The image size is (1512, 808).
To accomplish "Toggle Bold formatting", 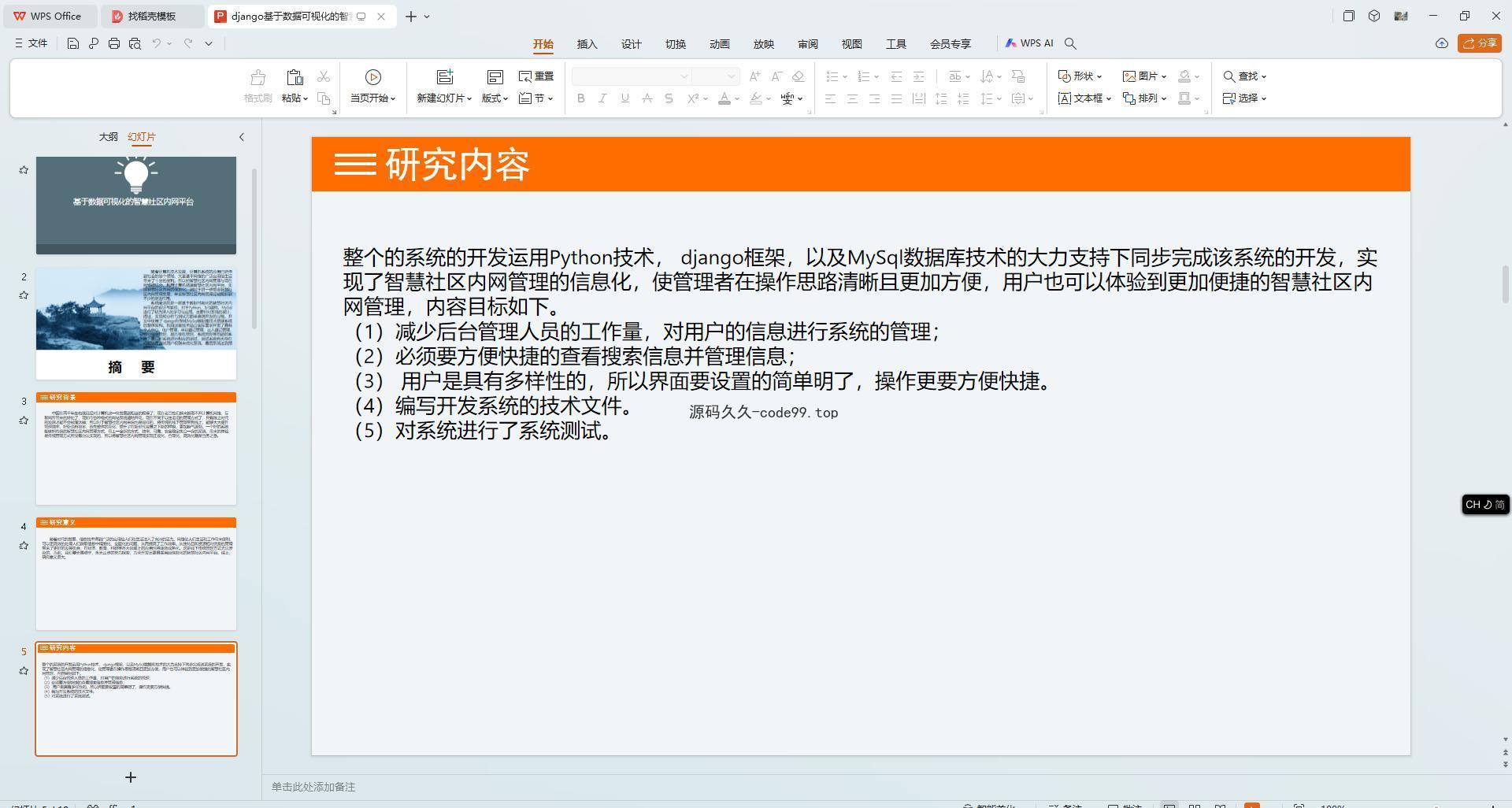I will [x=581, y=98].
